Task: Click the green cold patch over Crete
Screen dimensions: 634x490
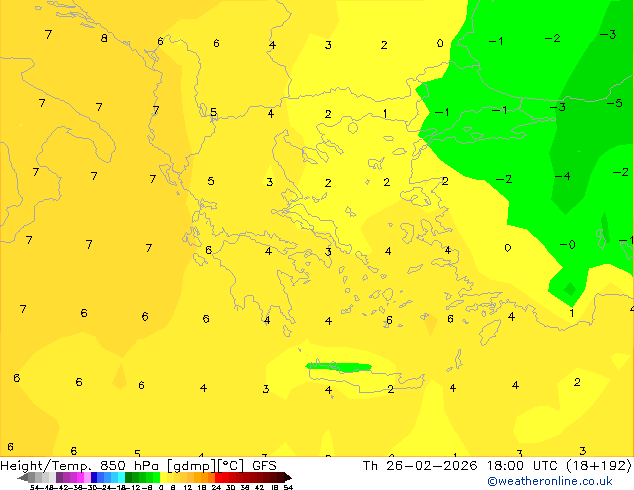Action: tap(339, 367)
